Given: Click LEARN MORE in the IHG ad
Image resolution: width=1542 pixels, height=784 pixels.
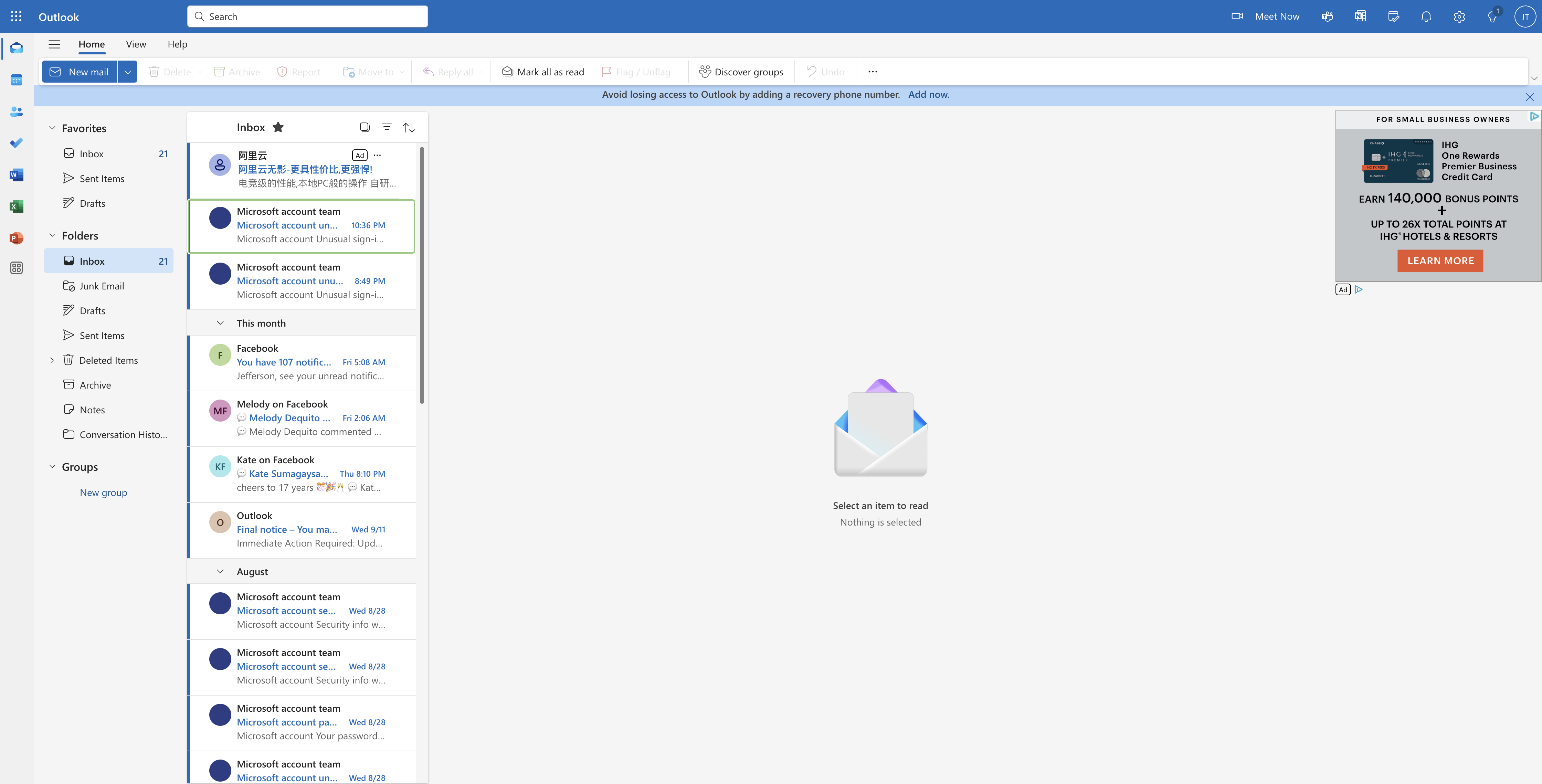Looking at the screenshot, I should pos(1440,261).
